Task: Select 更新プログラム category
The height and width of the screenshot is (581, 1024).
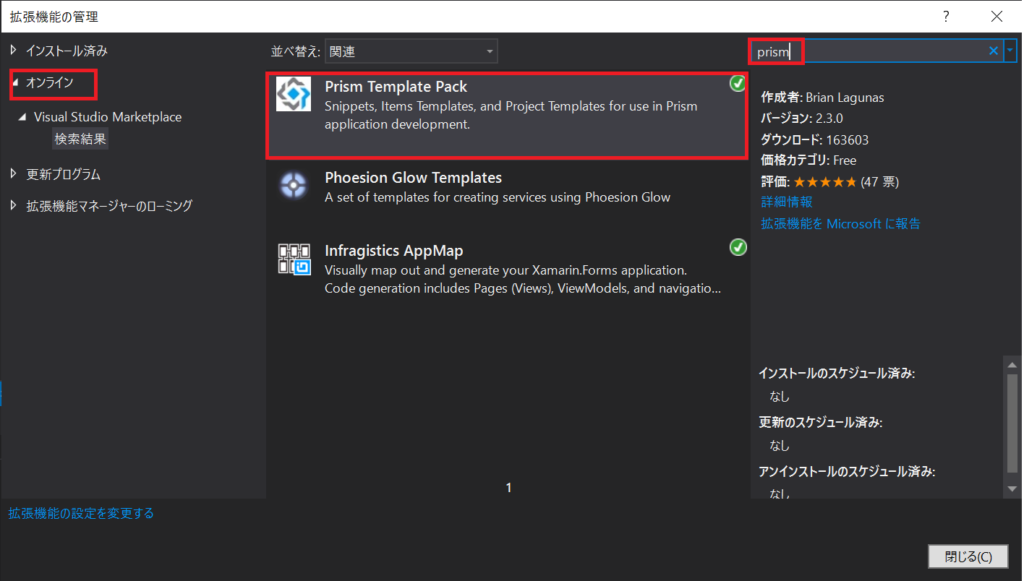Action: click(x=63, y=174)
